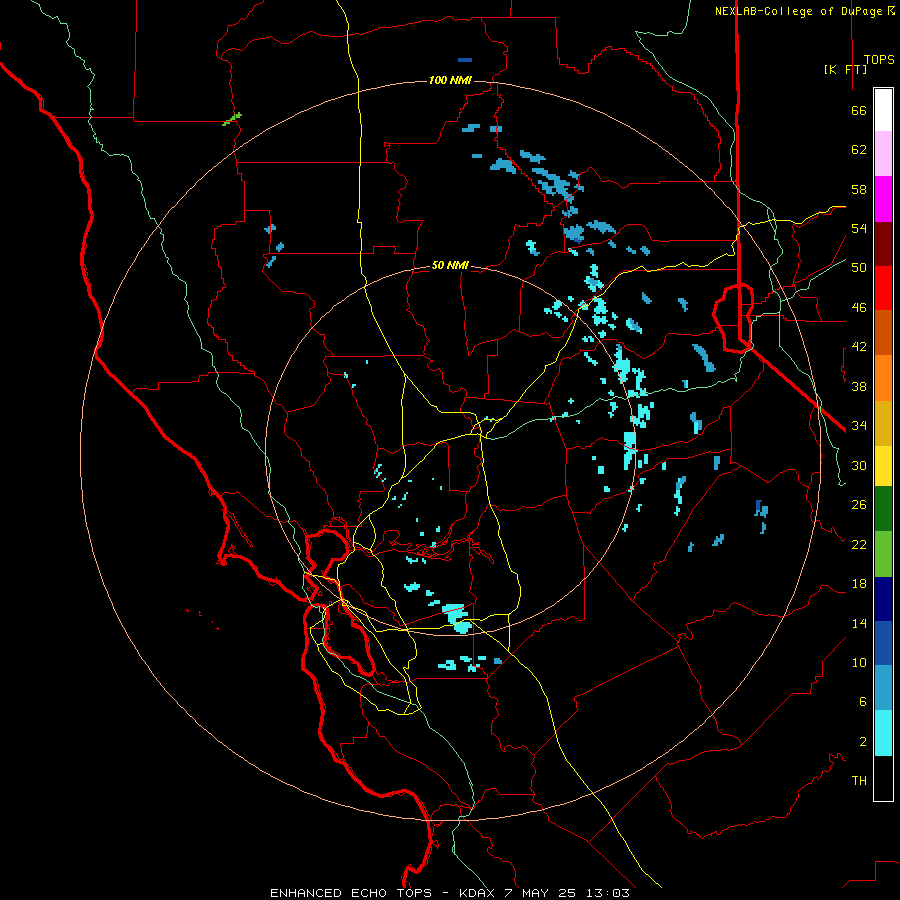The image size is (900, 900).
Task: Click legend value 38
Action: (x=859, y=386)
